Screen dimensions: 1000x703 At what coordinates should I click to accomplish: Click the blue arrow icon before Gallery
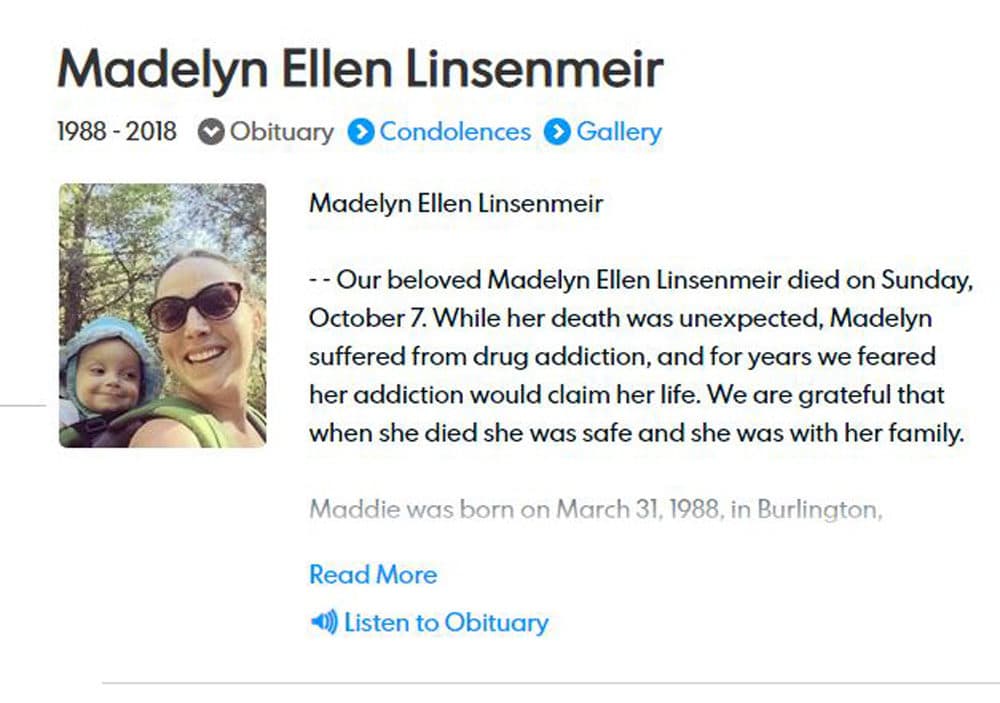point(558,132)
